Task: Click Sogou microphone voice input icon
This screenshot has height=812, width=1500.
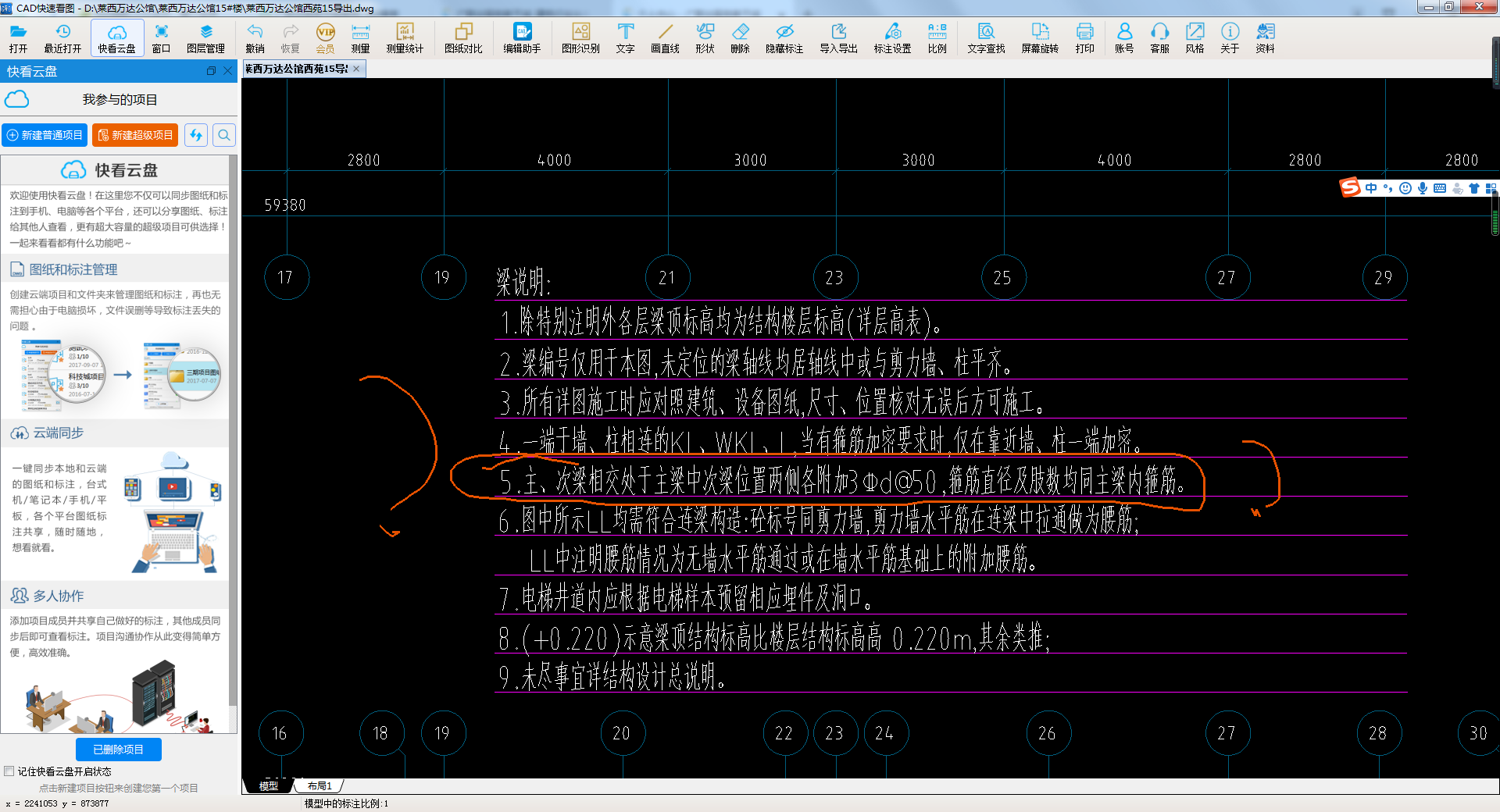Action: point(1423,188)
